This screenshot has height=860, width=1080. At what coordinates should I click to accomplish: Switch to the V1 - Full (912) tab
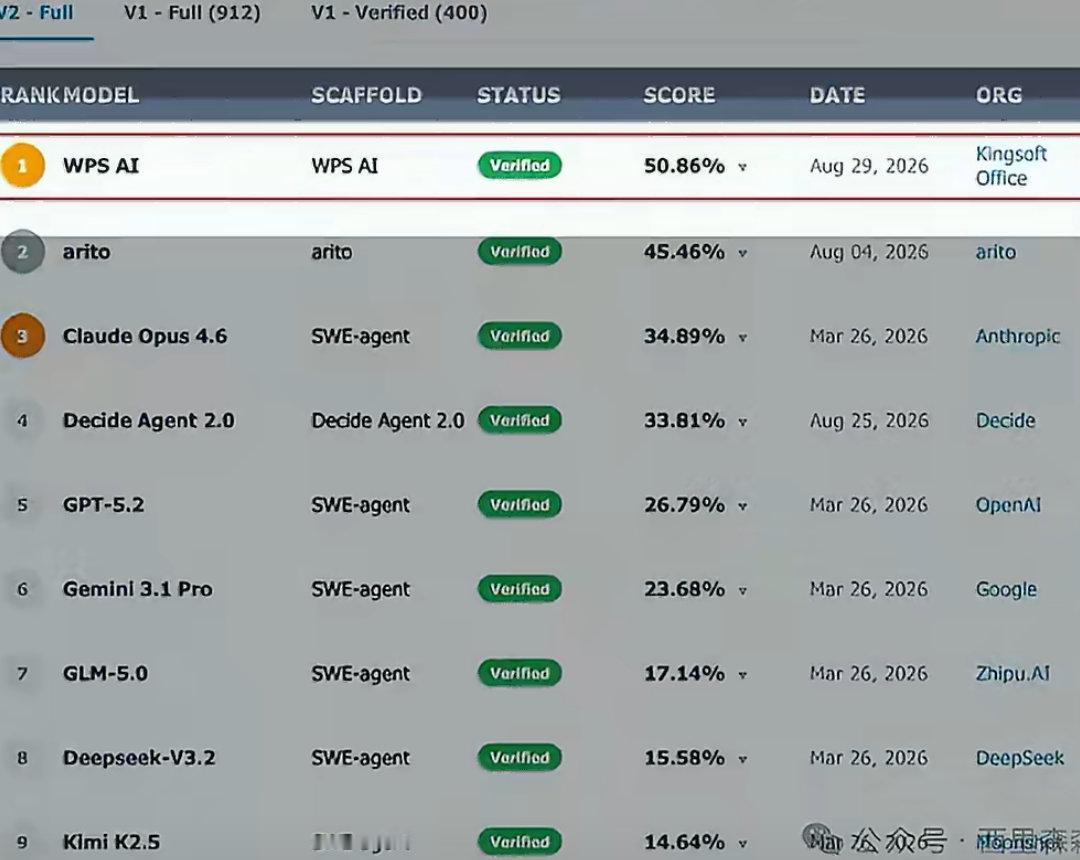click(x=192, y=13)
